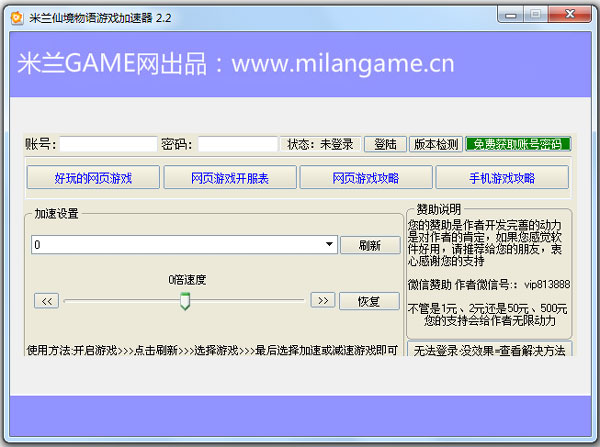Select the 网页游戏攻略 button
This screenshot has width=600, height=447.
(365, 178)
